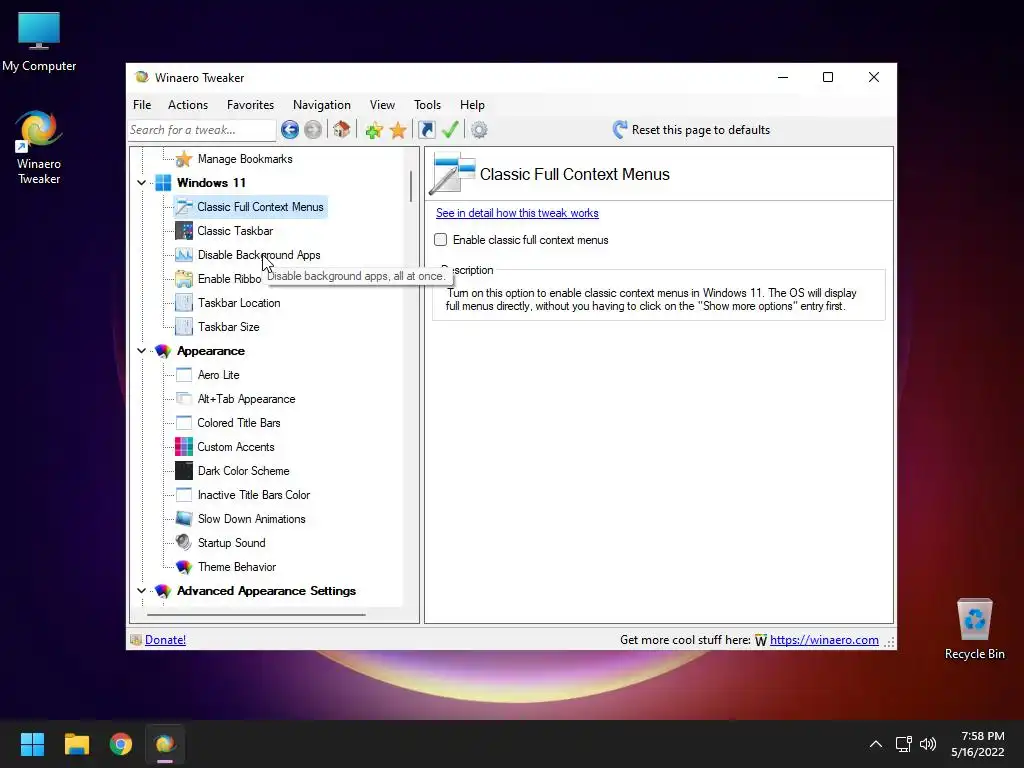Open the https://winaero.com link
This screenshot has width=1024, height=768.
[x=824, y=640]
